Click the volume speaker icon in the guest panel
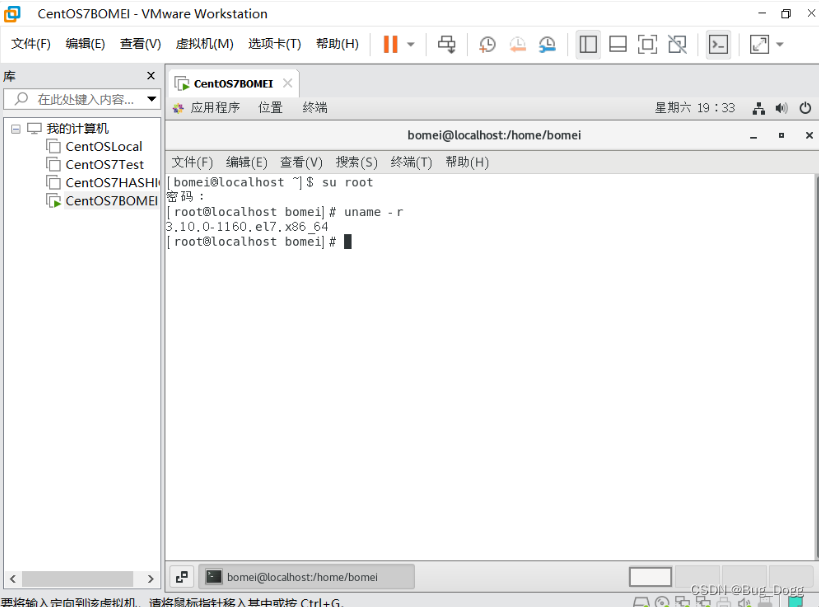Screen dimensions: 819x607 [x=781, y=108]
